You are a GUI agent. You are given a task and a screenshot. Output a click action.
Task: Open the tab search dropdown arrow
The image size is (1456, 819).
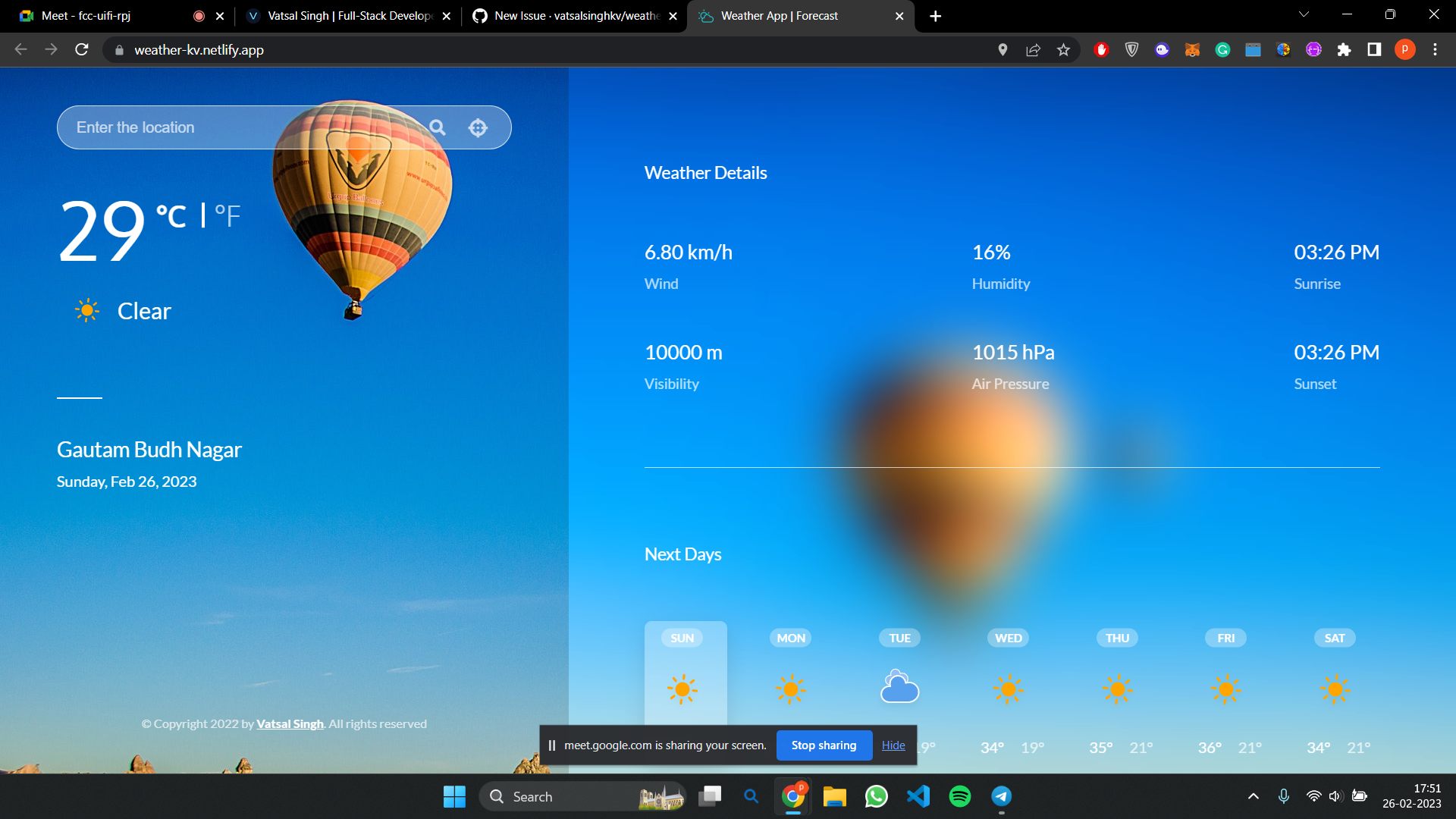1304,14
